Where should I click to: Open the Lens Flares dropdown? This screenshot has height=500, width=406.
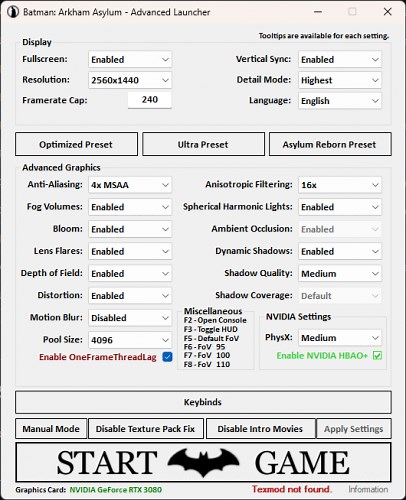pos(130,251)
